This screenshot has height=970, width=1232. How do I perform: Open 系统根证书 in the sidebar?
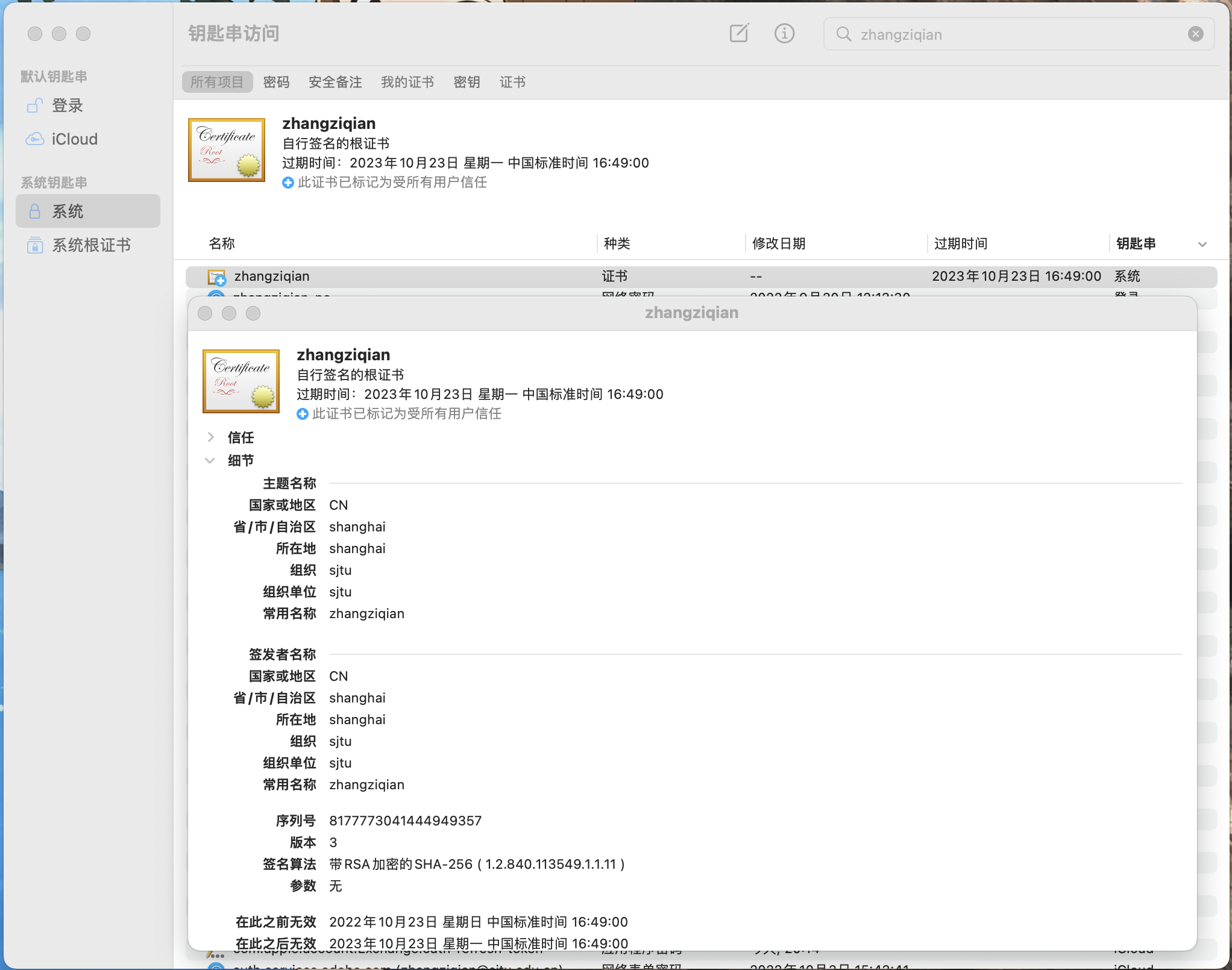[x=92, y=245]
